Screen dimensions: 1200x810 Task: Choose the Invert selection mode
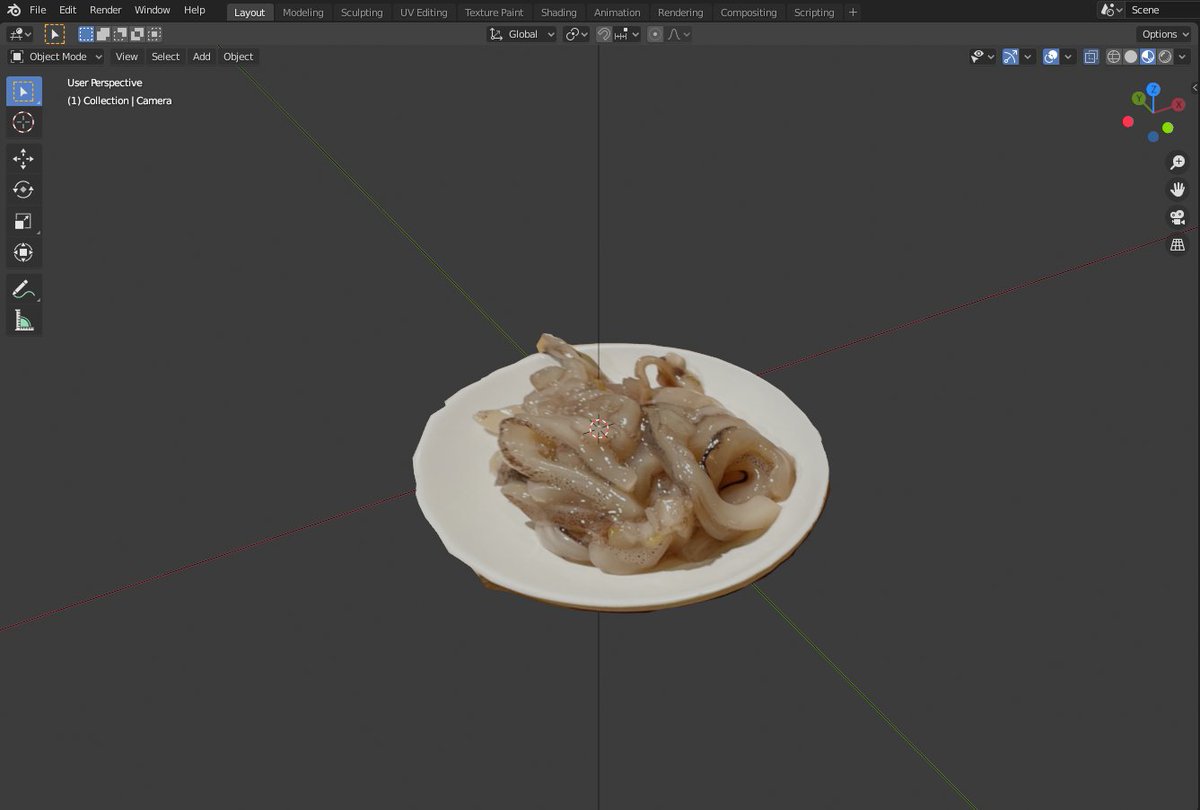click(137, 34)
